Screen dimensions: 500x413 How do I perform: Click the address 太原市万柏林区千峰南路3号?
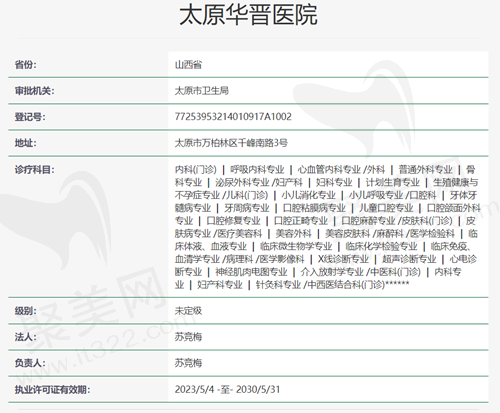click(x=231, y=143)
